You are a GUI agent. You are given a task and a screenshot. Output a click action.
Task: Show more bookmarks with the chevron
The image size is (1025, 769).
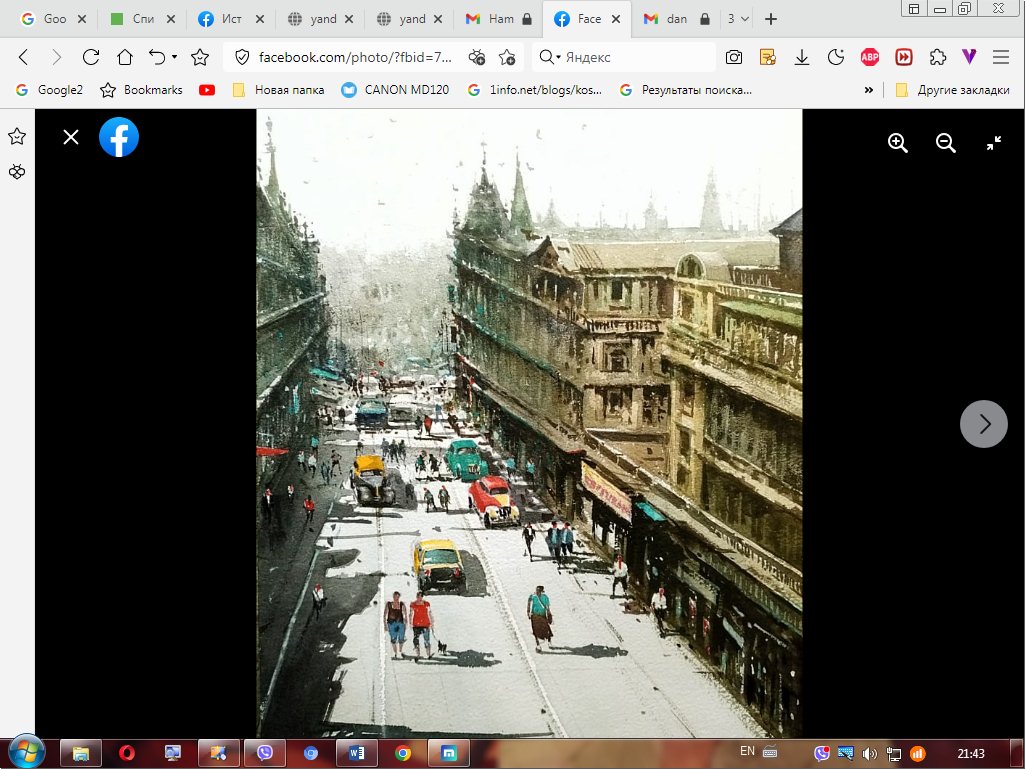coord(869,90)
